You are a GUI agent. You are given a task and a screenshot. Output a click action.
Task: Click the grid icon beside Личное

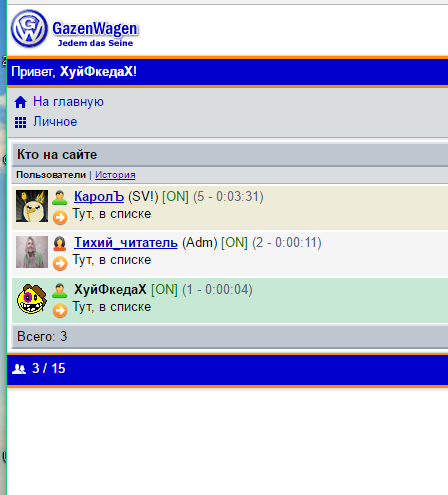[20, 122]
